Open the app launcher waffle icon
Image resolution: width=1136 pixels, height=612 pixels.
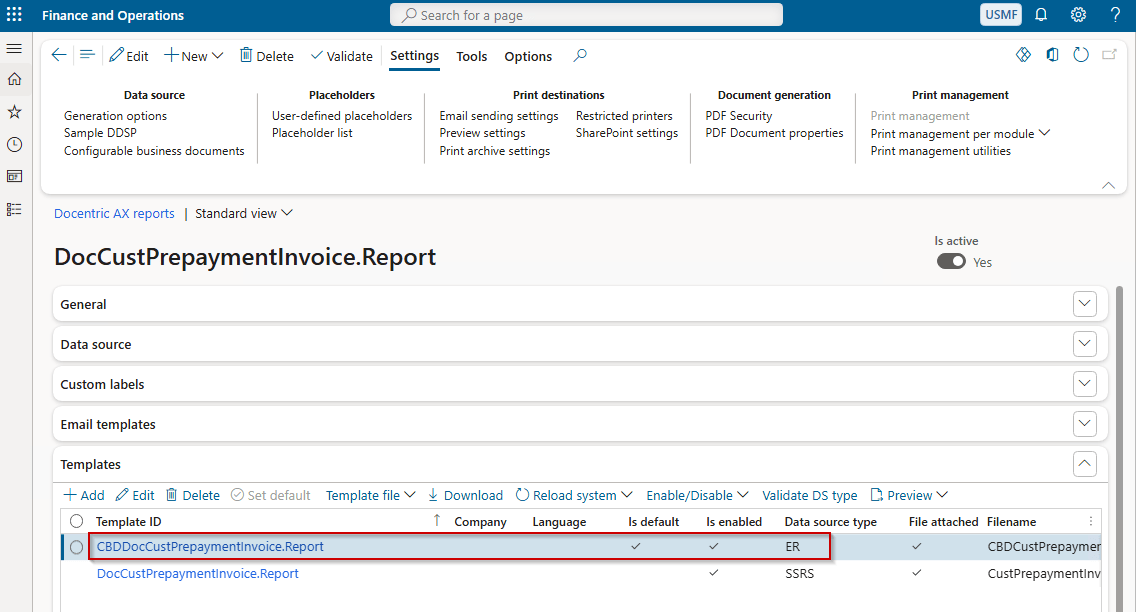(14, 14)
